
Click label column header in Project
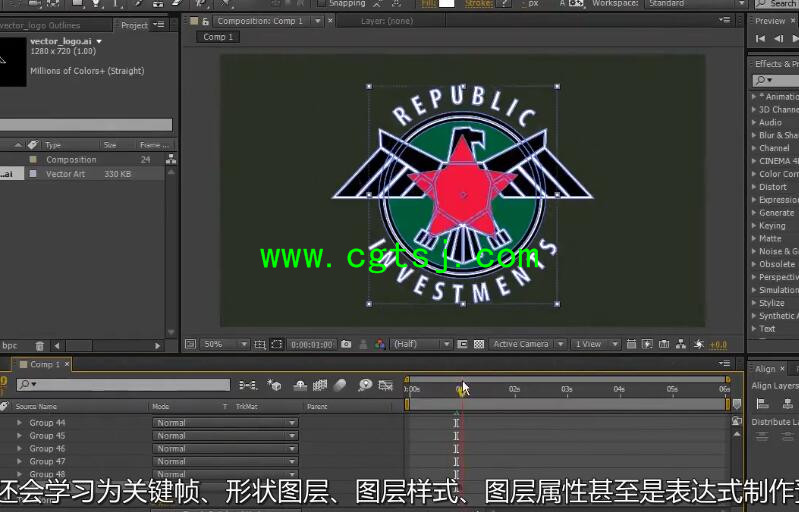[33, 145]
